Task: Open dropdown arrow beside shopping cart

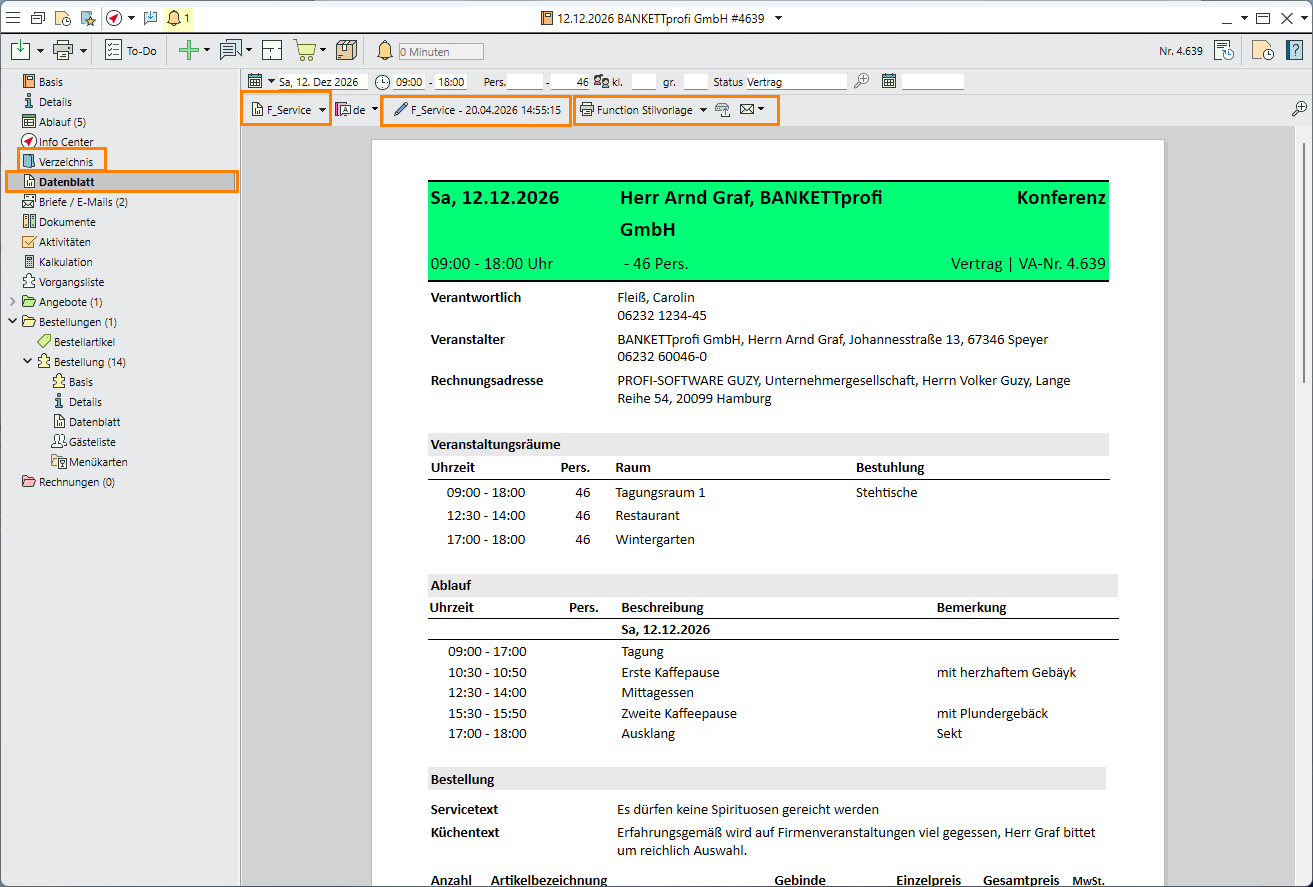Action: [x=323, y=50]
